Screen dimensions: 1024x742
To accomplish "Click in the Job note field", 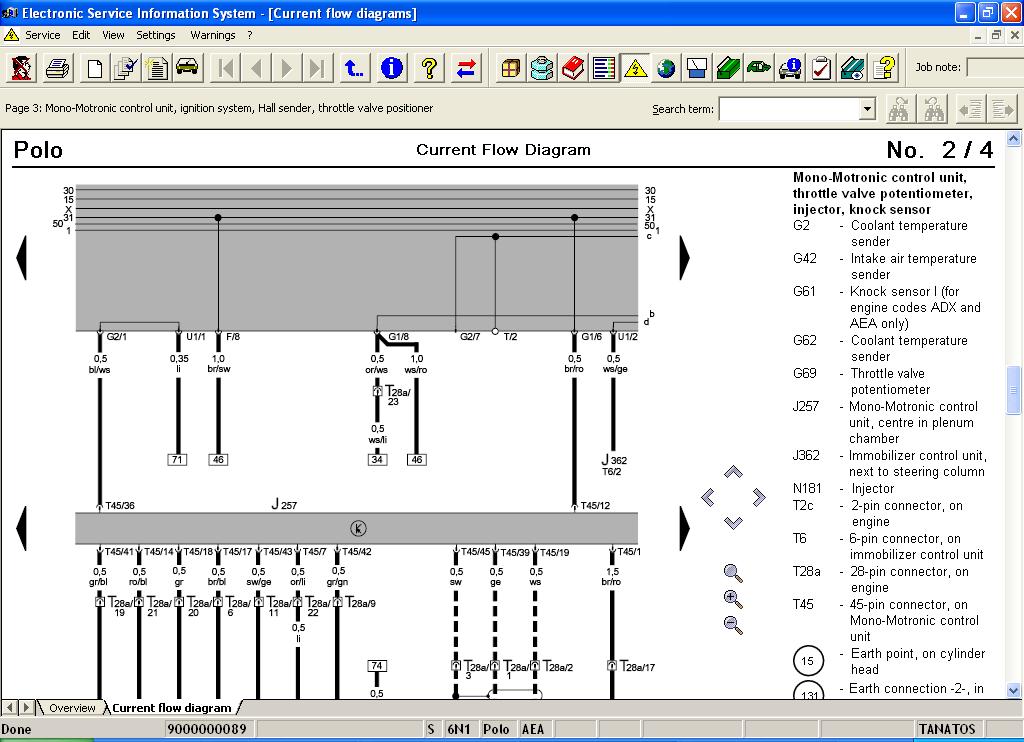I will tap(993, 68).
